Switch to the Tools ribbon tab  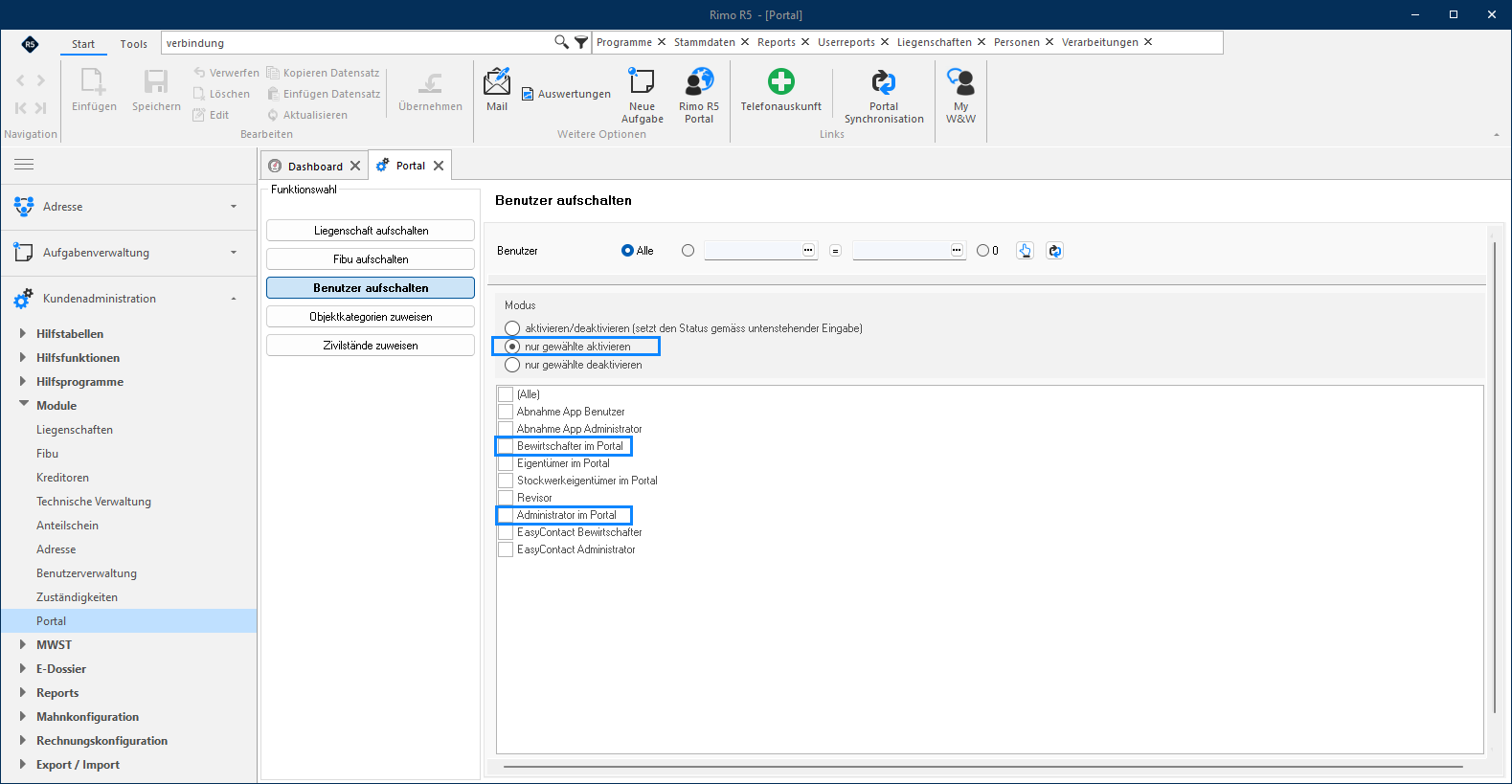tap(134, 44)
